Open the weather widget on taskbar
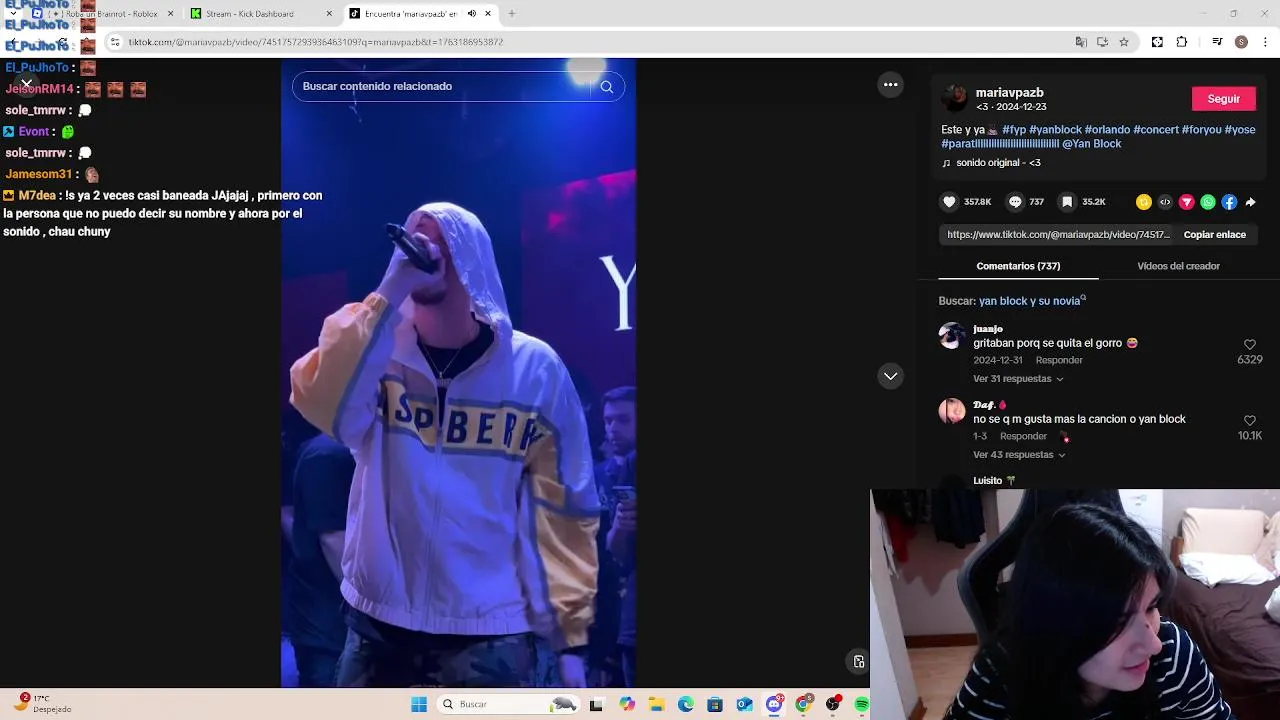The image size is (1280, 720). point(45,704)
